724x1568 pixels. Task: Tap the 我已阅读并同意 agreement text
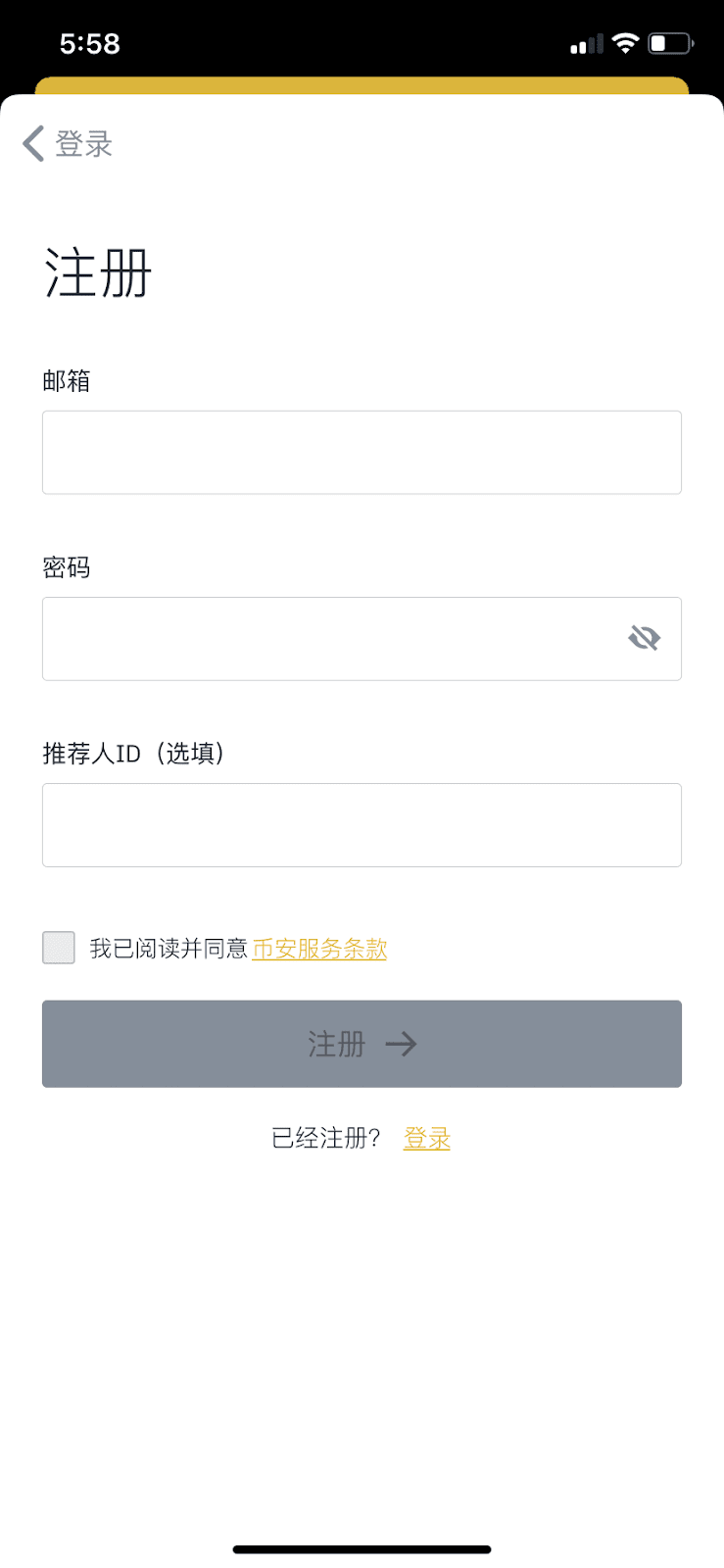(x=169, y=949)
